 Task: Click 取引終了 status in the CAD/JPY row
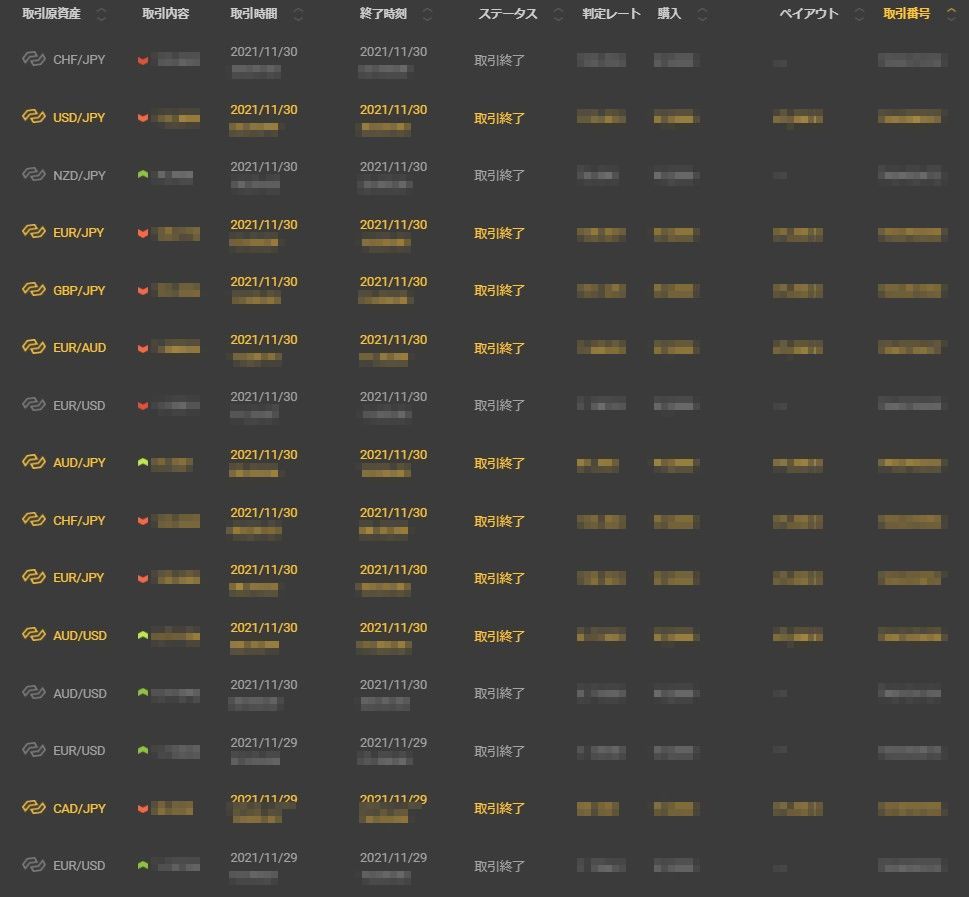click(499, 808)
